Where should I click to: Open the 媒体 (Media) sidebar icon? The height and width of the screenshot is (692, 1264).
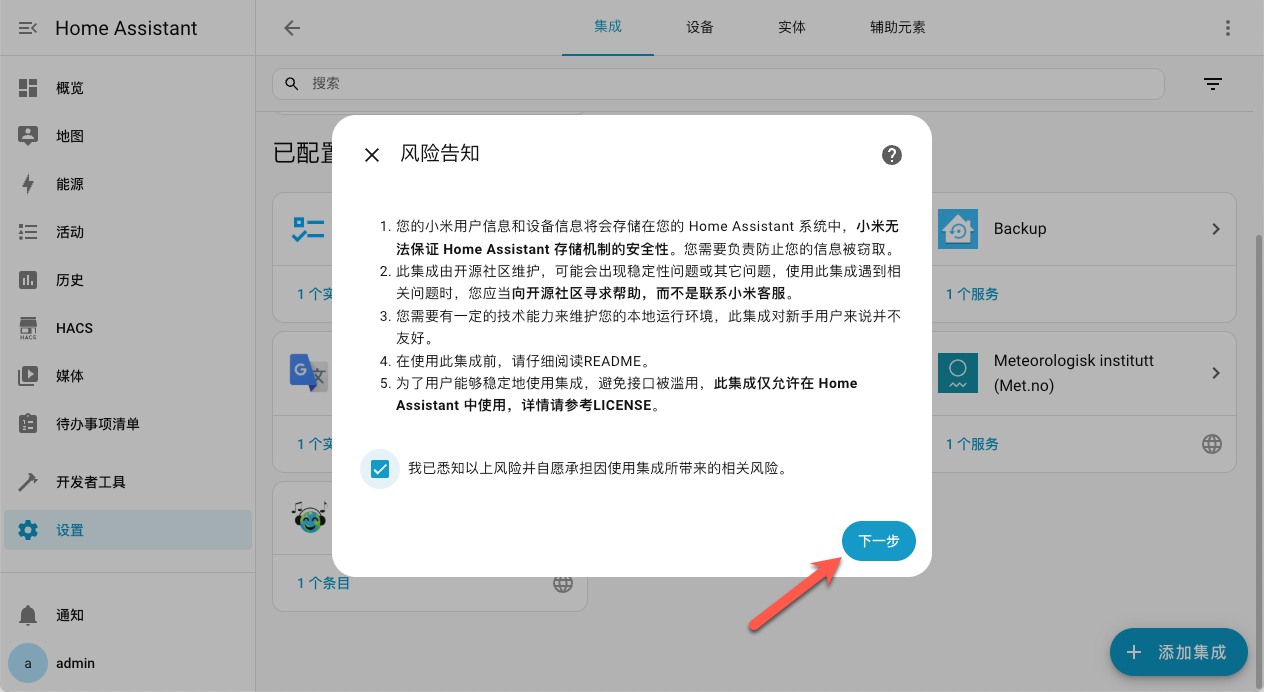tap(28, 376)
